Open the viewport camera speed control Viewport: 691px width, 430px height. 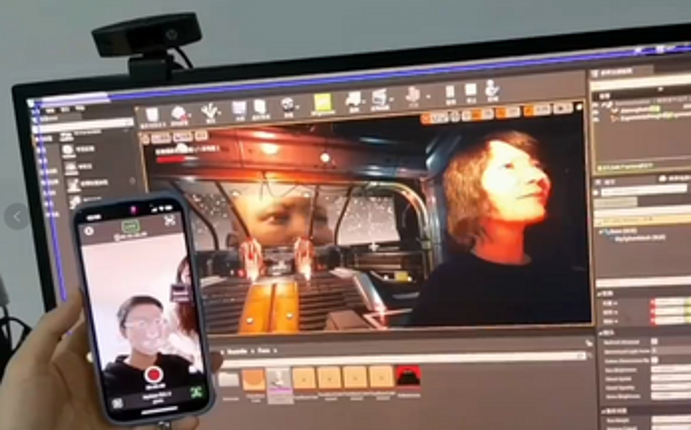pyautogui.click(x=561, y=108)
